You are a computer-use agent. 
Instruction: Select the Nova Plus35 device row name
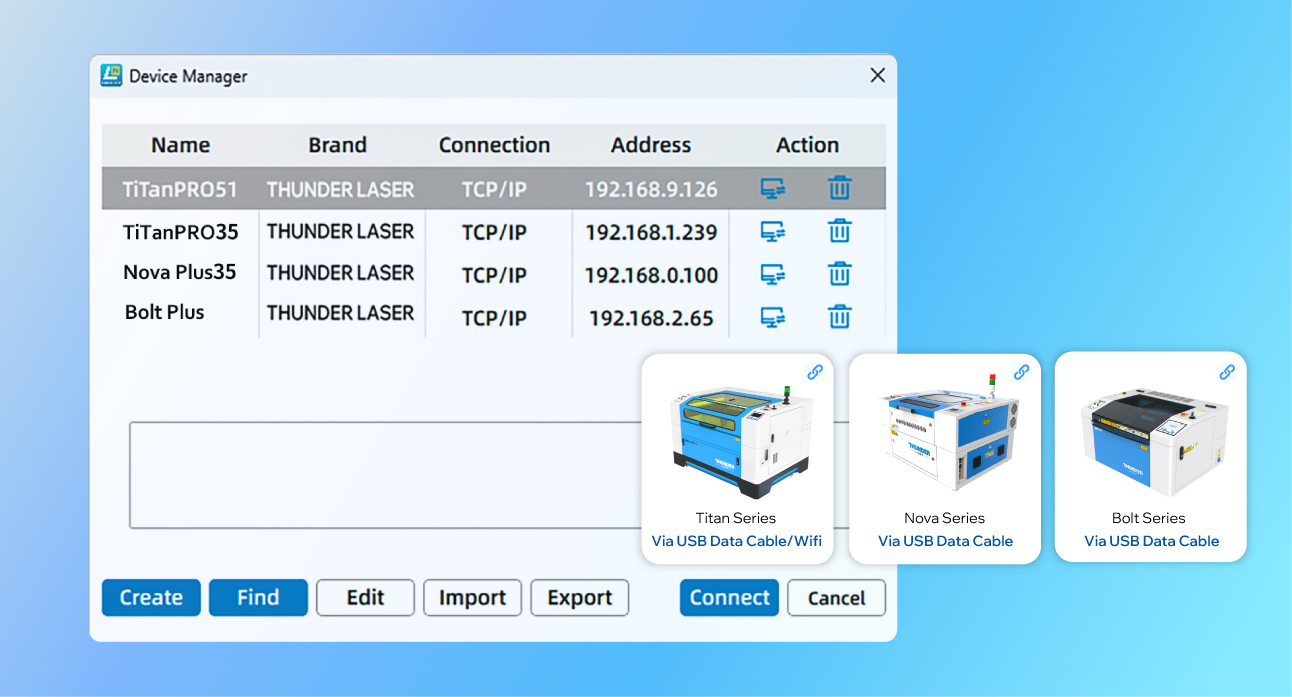pos(180,273)
